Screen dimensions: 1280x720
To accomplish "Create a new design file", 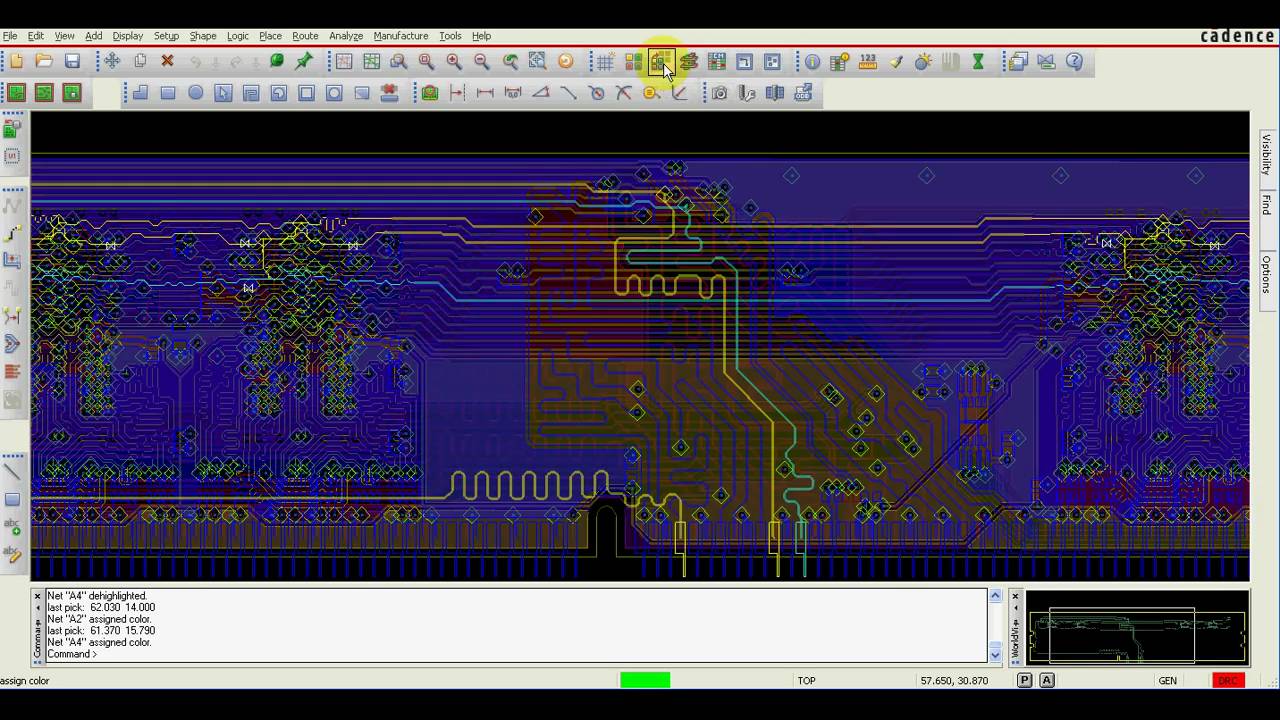I will (x=16, y=62).
